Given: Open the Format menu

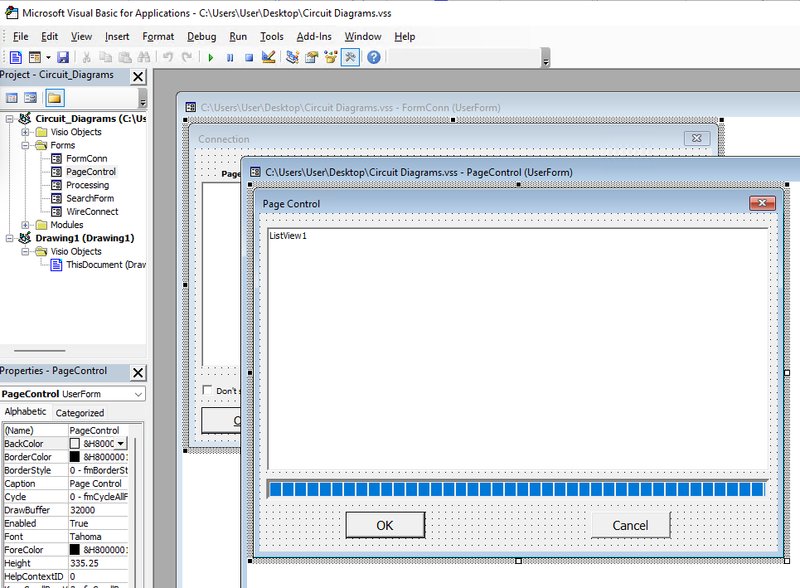Looking at the screenshot, I should (158, 37).
